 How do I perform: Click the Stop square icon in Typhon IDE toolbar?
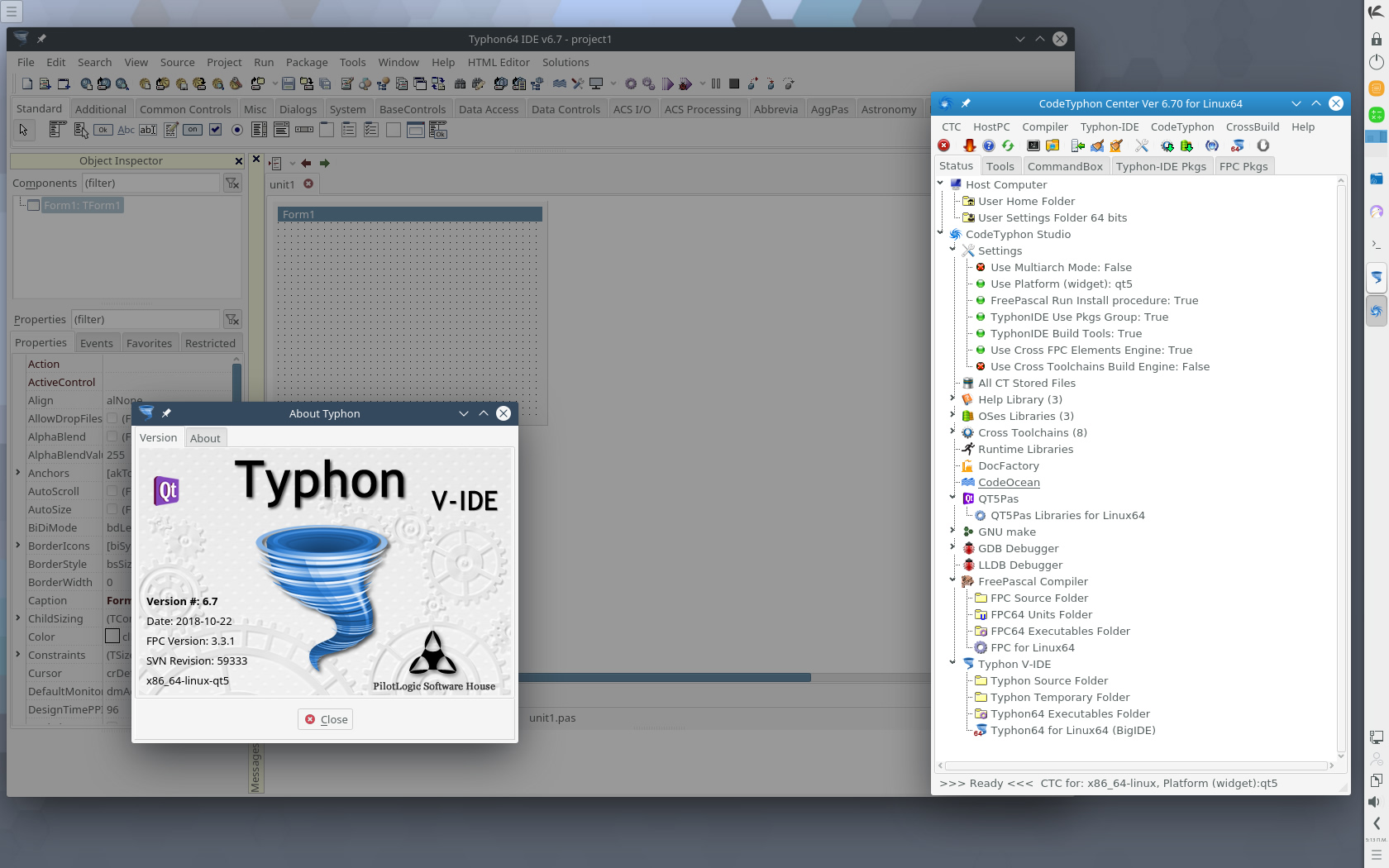[x=734, y=83]
